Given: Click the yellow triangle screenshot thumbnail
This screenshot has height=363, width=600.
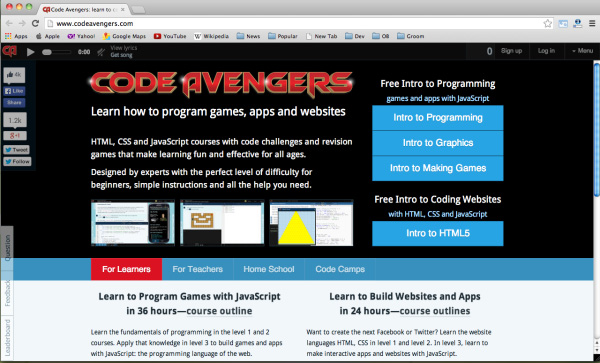Looking at the screenshot, I should click(x=311, y=223).
